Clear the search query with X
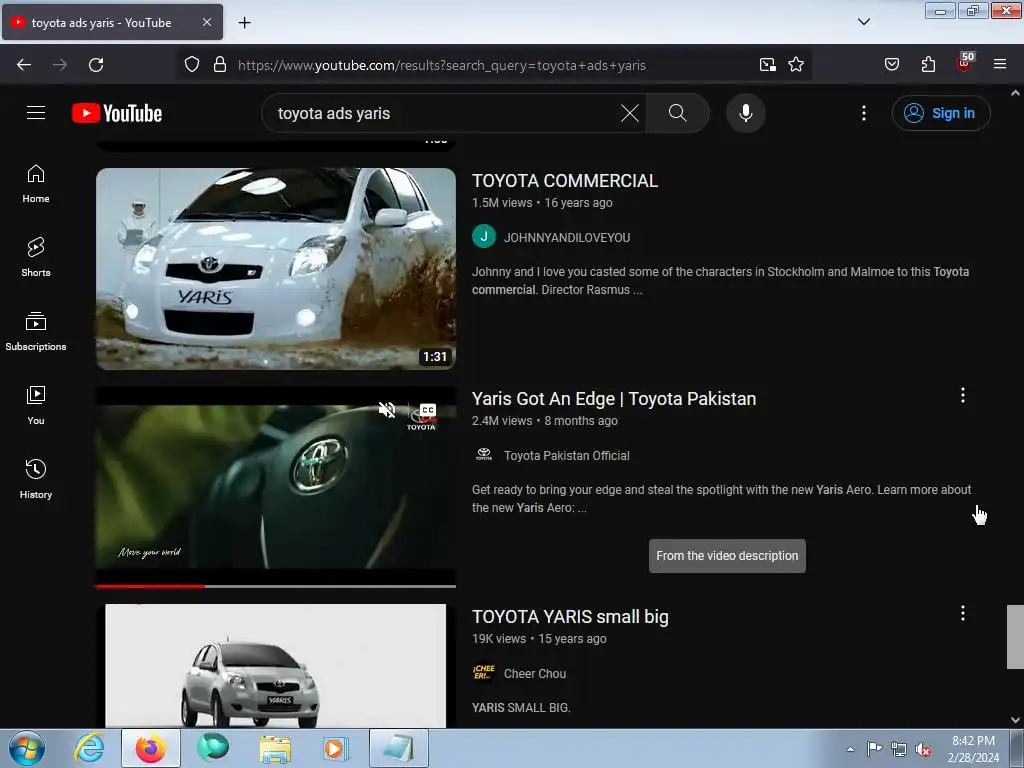The image size is (1024, 768). point(630,113)
